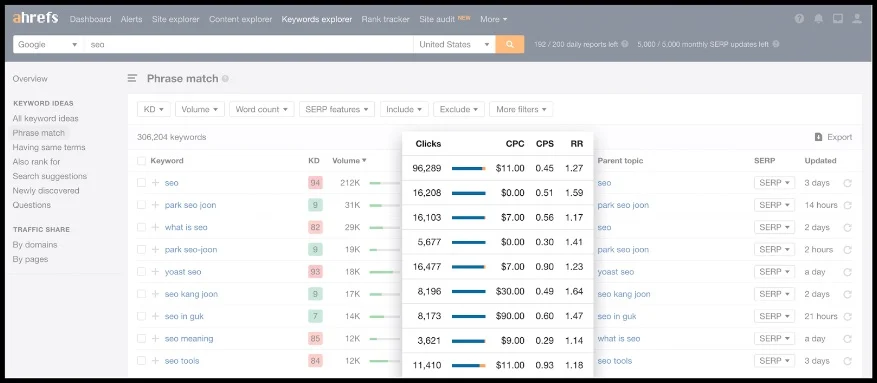Open the KD filter dropdown
Screen dimensions: 877x383
point(154,109)
